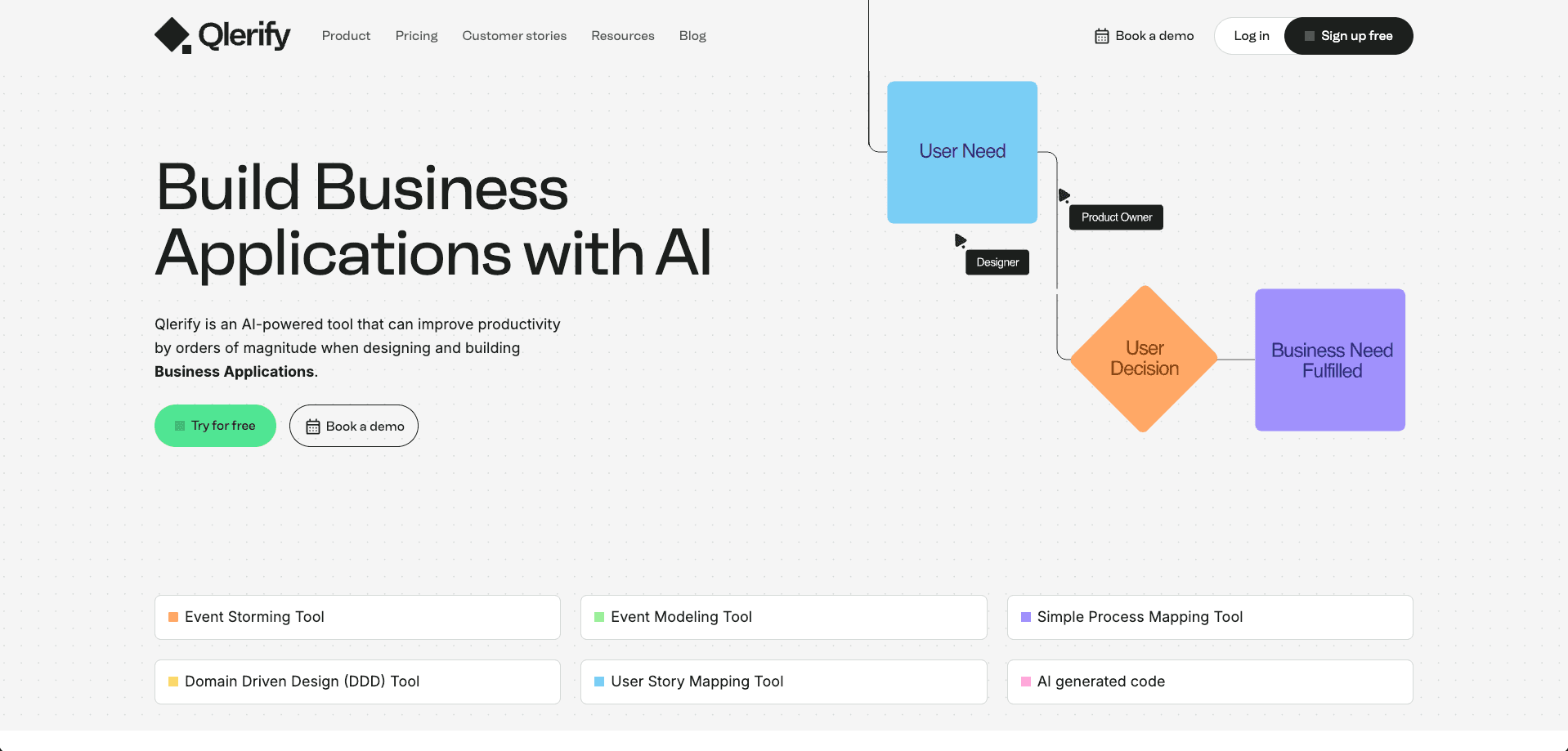Open the Resources menu
The width and height of the screenshot is (1568, 751).
tap(622, 35)
